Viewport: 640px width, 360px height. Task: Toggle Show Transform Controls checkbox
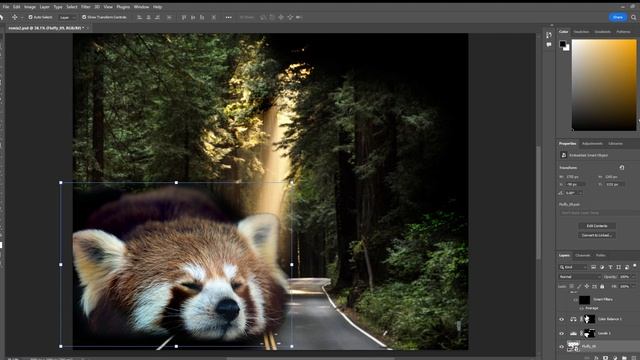pos(84,17)
